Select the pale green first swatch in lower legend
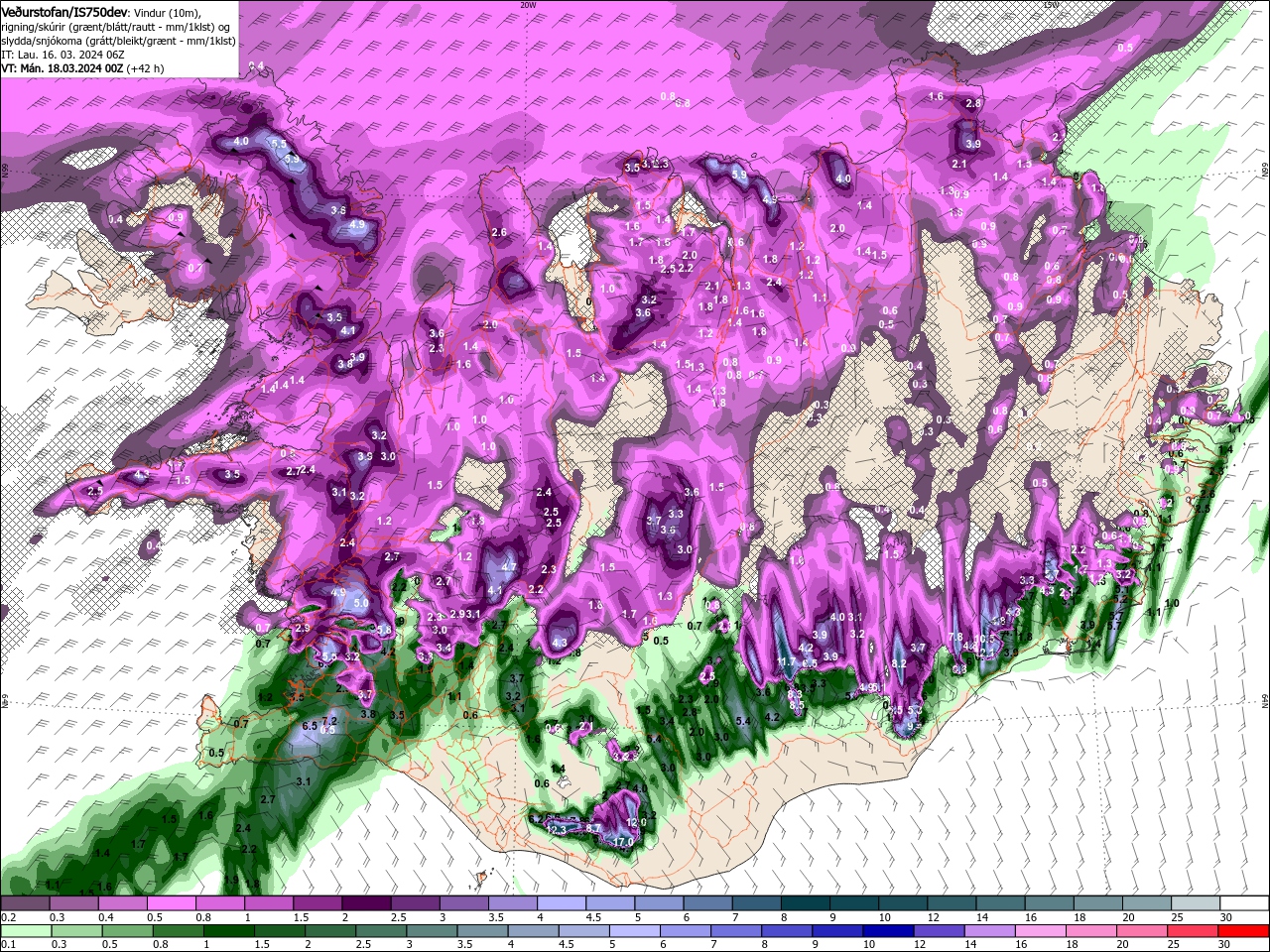Viewport: 1270px width, 952px height. click(x=25, y=931)
